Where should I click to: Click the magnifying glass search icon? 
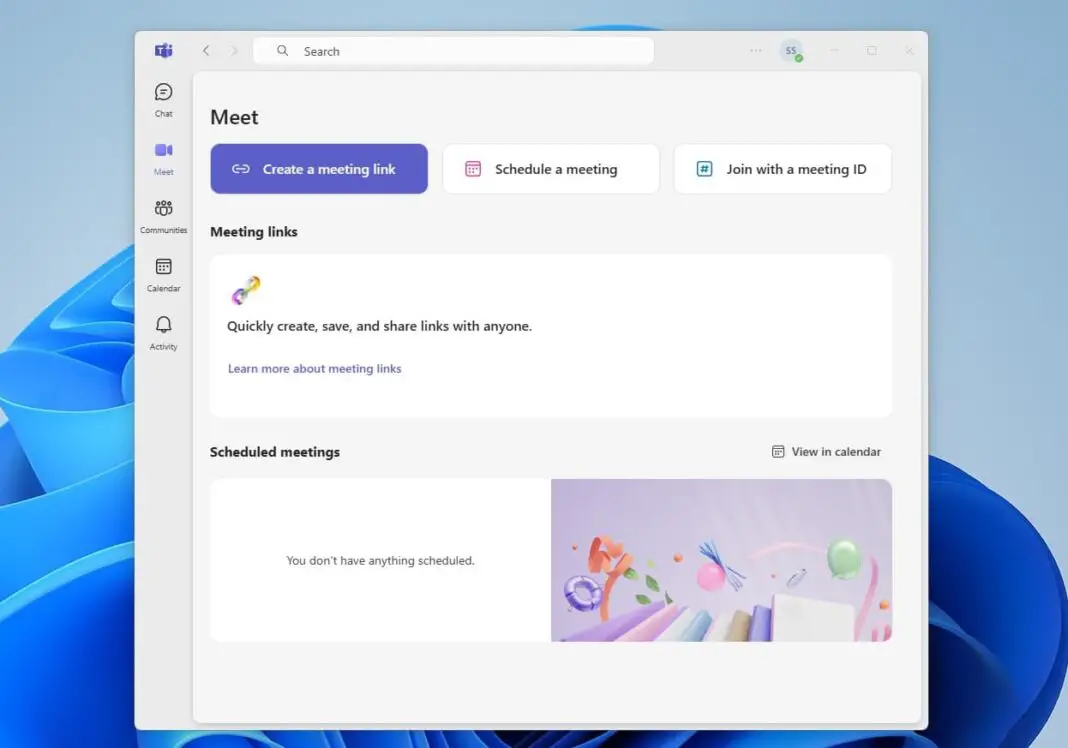[282, 50]
